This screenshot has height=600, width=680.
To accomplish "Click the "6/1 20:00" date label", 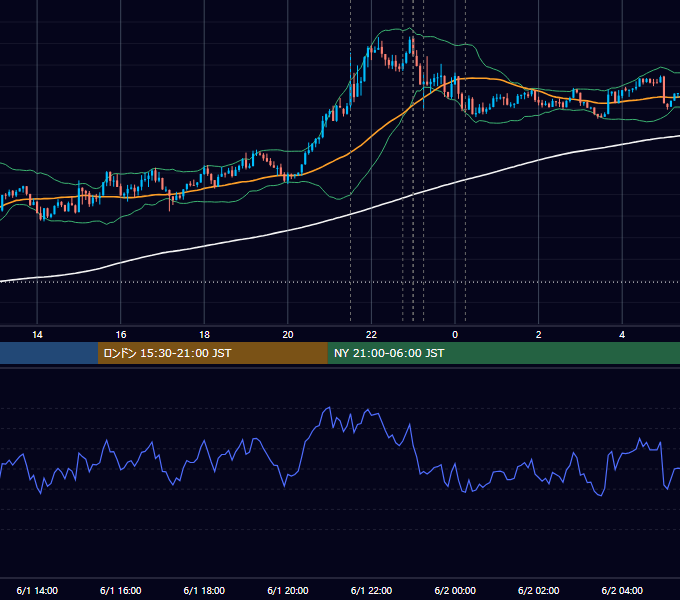I will 288,590.
